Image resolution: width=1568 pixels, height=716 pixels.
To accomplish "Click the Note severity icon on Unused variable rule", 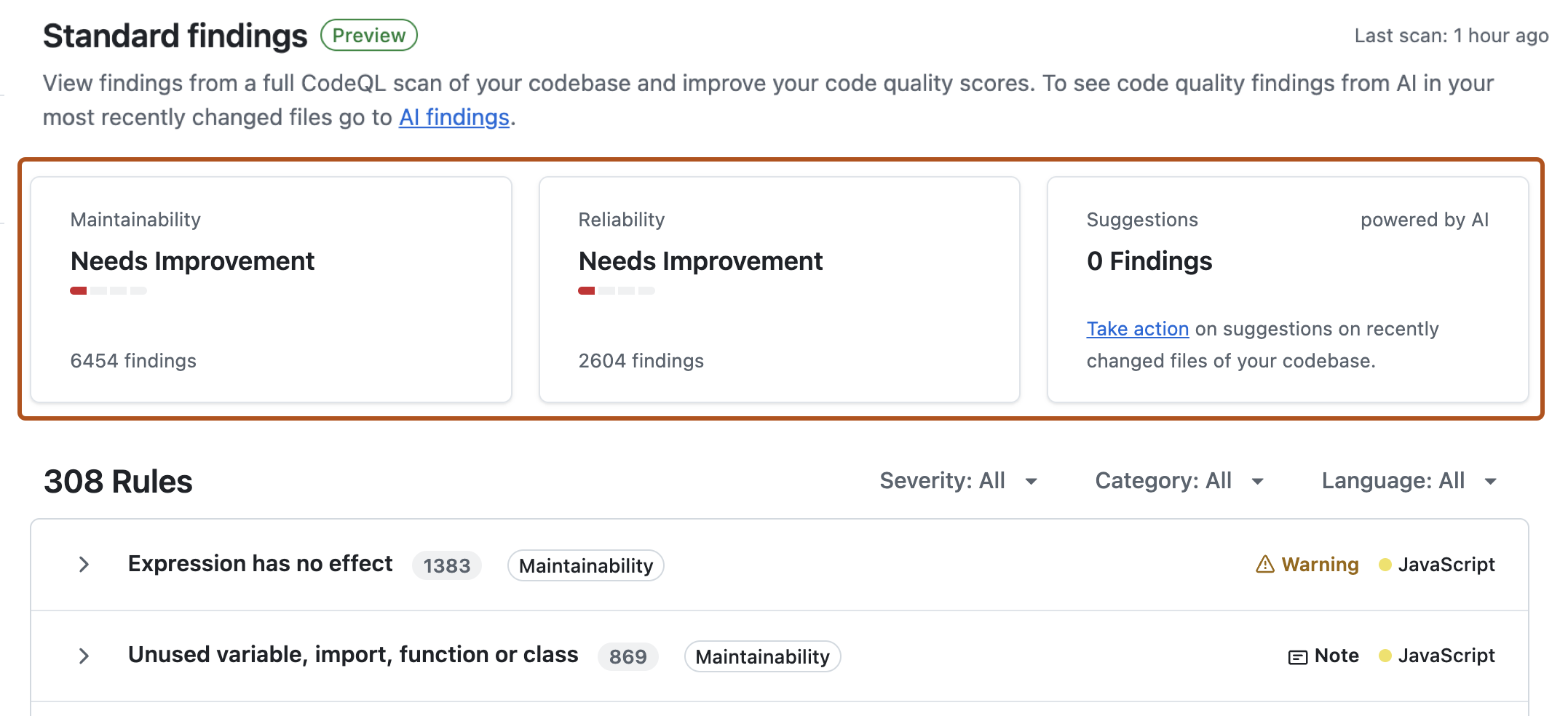I will [x=1298, y=656].
